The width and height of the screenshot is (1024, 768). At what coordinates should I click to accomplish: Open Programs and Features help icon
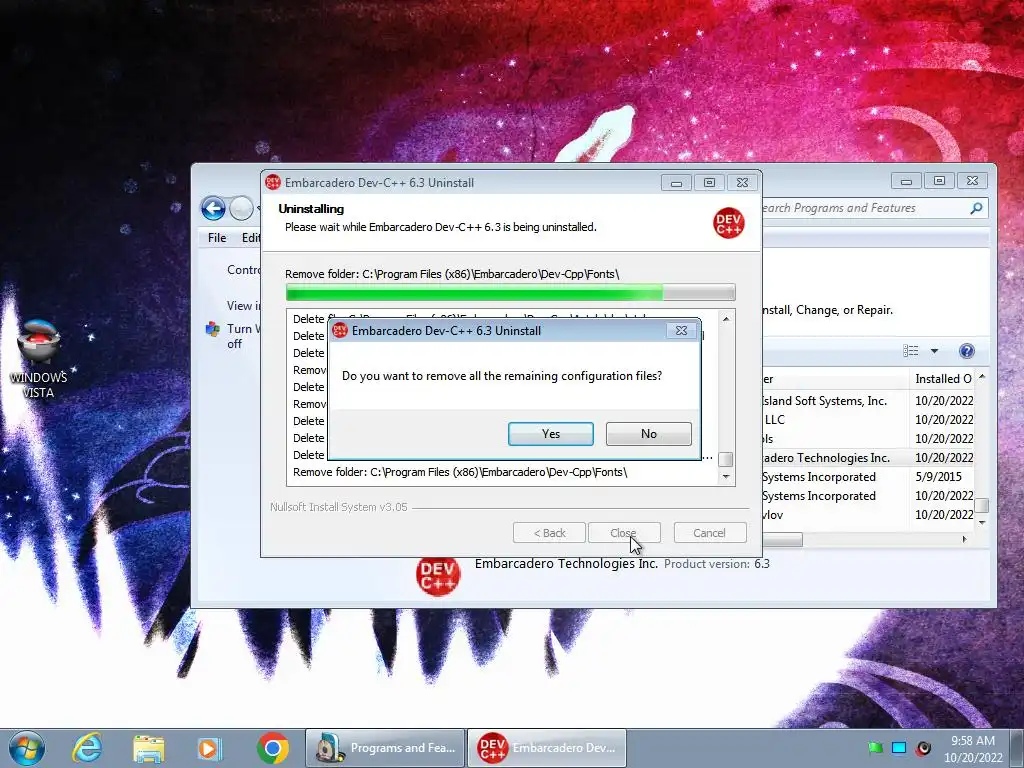point(967,351)
